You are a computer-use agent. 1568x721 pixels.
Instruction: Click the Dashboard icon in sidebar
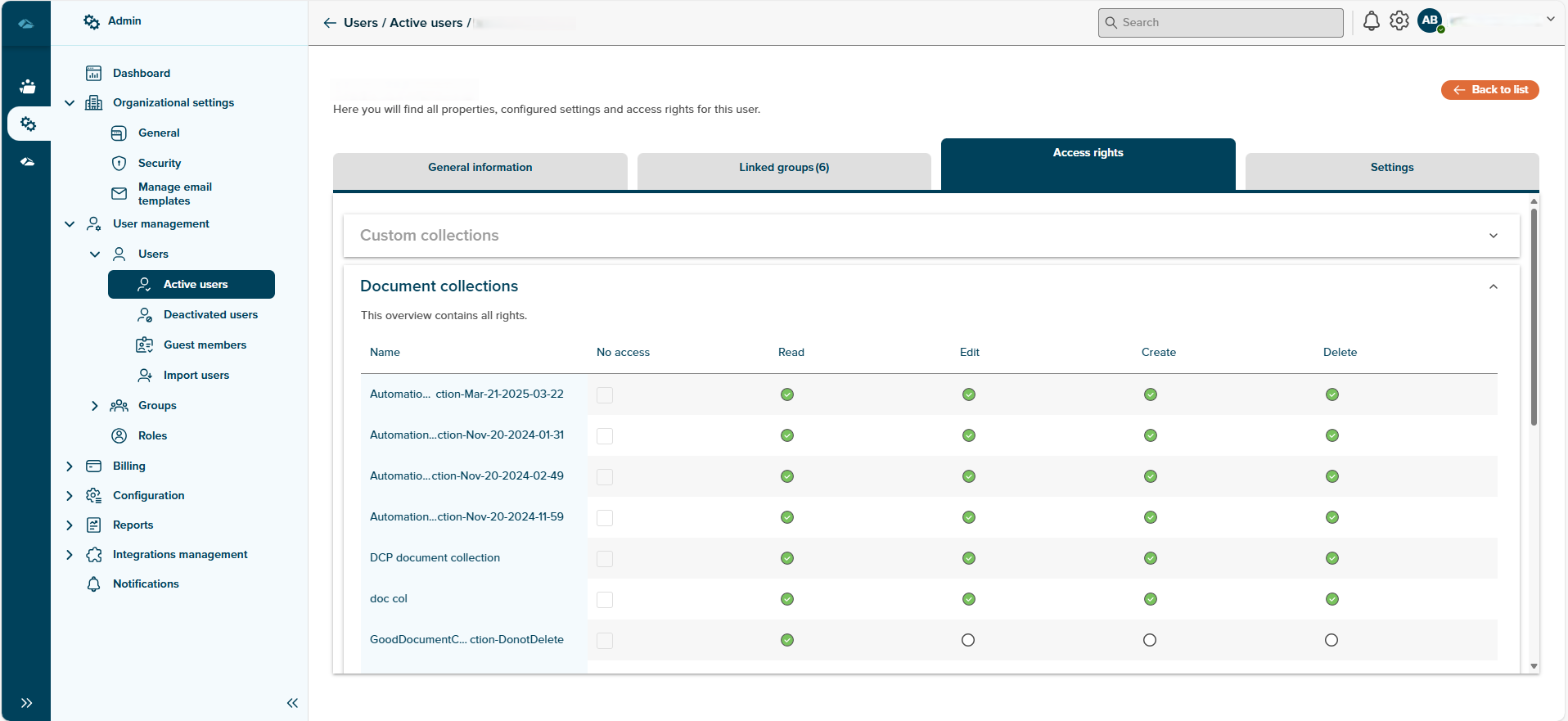coord(94,73)
